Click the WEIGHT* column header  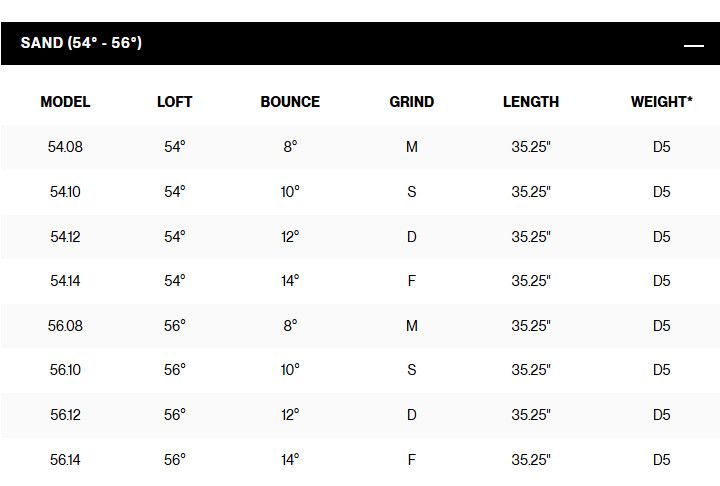[x=661, y=102]
